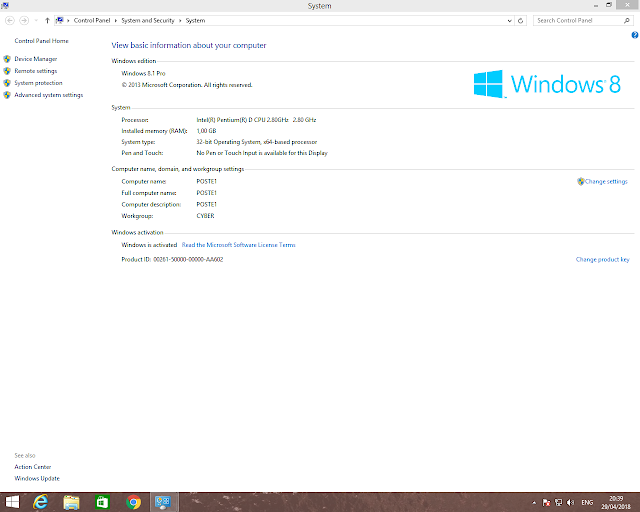Open the recent locations dropdown arrow
640x512 pixels.
pos(36,20)
